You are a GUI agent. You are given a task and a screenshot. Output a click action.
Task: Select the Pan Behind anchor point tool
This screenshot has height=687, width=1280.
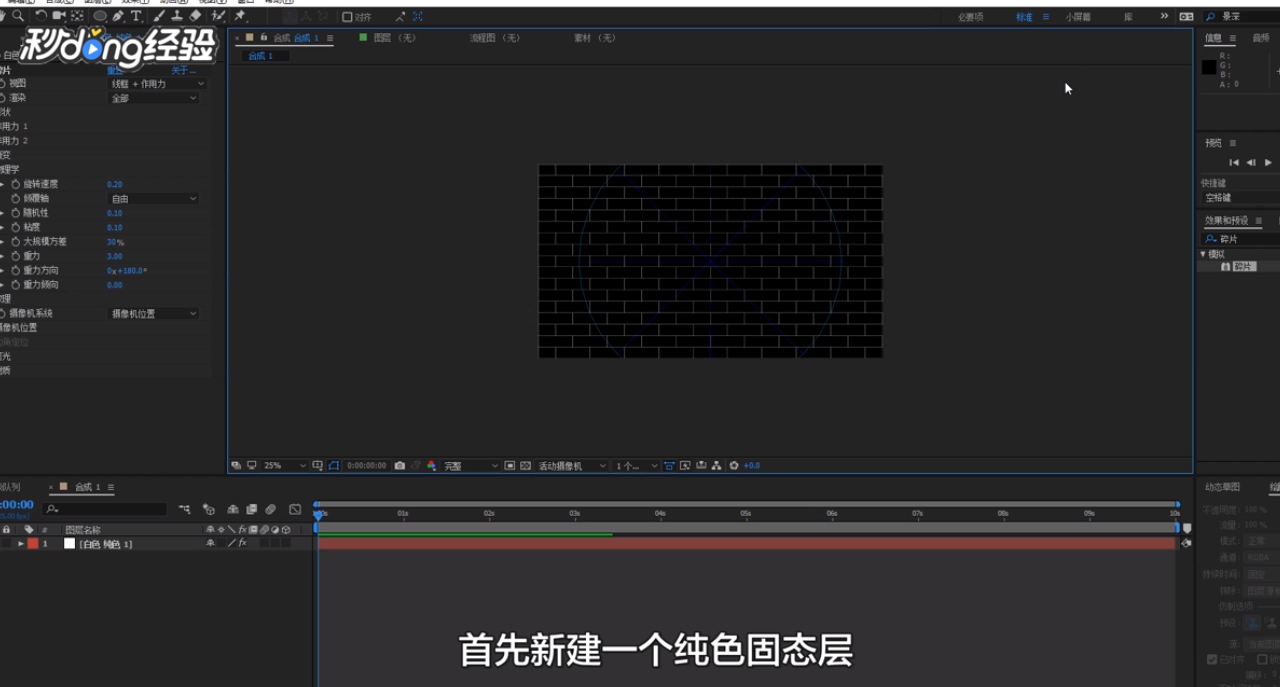[x=77, y=16]
